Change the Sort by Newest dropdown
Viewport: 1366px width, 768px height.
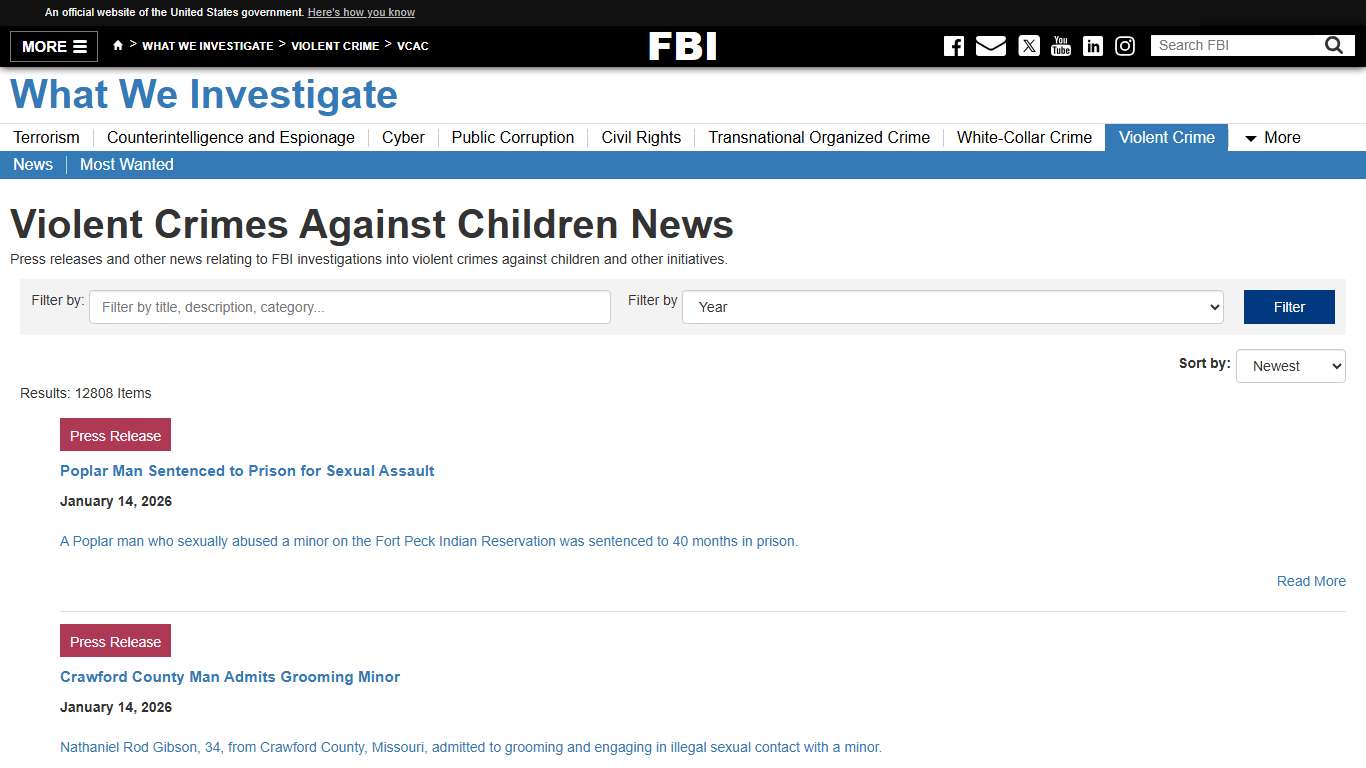[1290, 366]
